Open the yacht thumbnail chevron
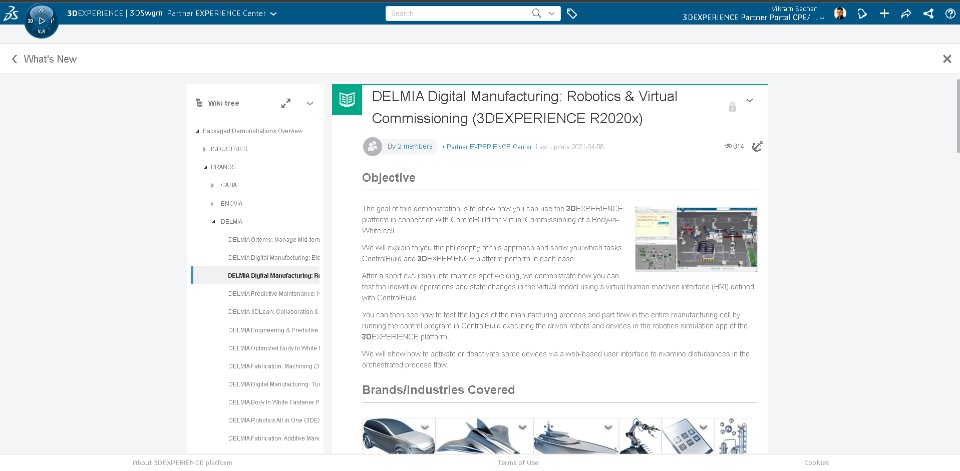 (609, 427)
